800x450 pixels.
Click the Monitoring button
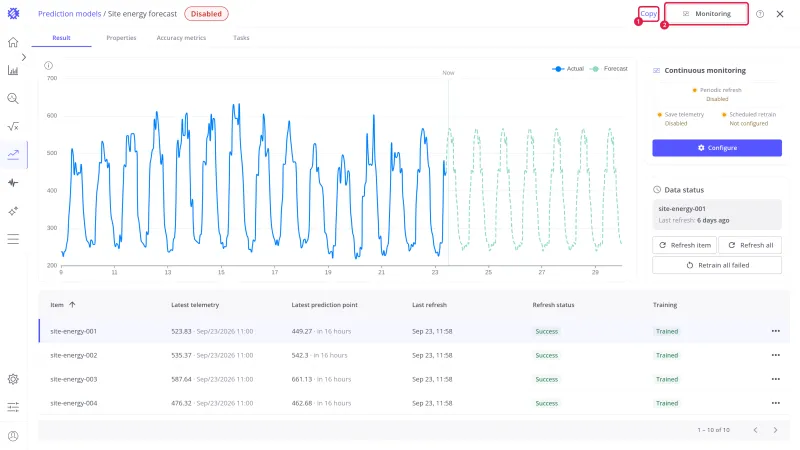tap(707, 14)
